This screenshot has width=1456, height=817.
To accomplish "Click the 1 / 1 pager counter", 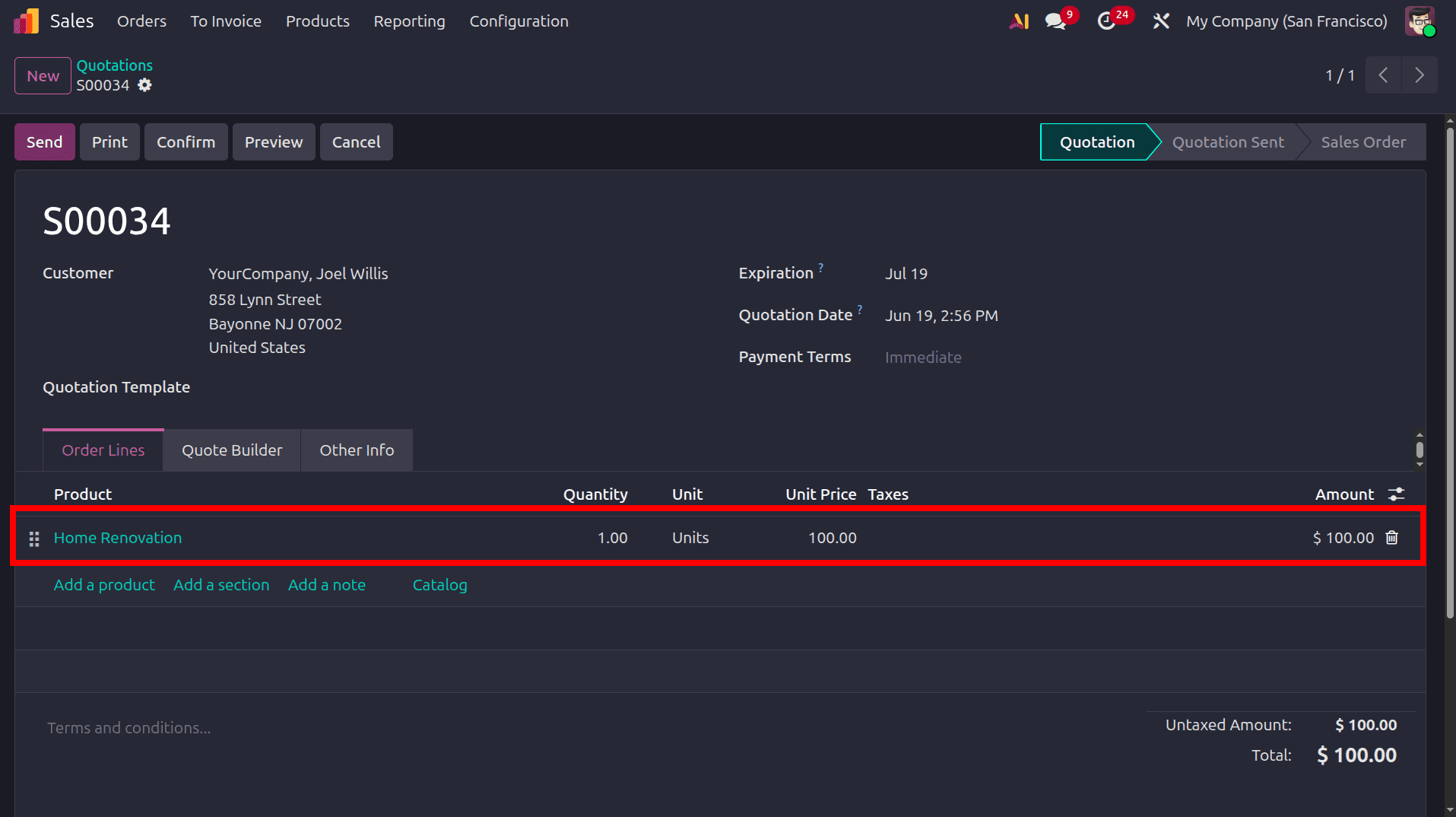I will (1340, 75).
